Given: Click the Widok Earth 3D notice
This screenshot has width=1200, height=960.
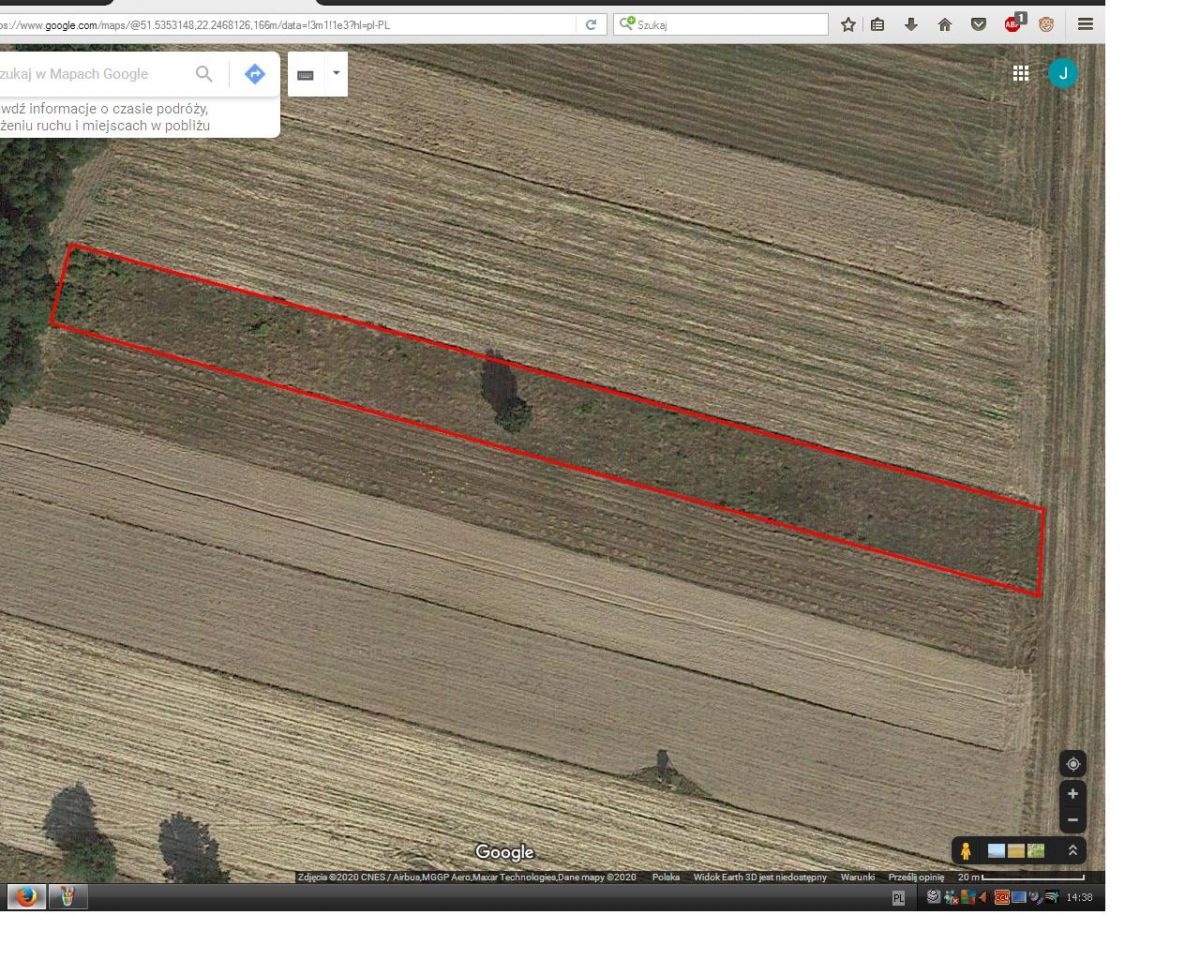Looking at the screenshot, I should (760, 877).
